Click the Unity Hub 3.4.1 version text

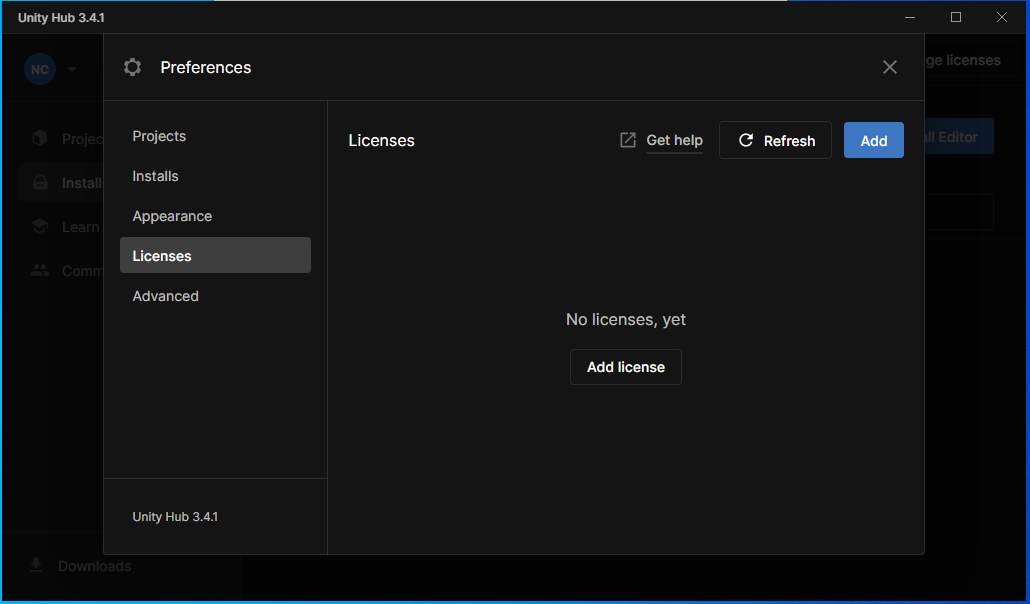175,517
